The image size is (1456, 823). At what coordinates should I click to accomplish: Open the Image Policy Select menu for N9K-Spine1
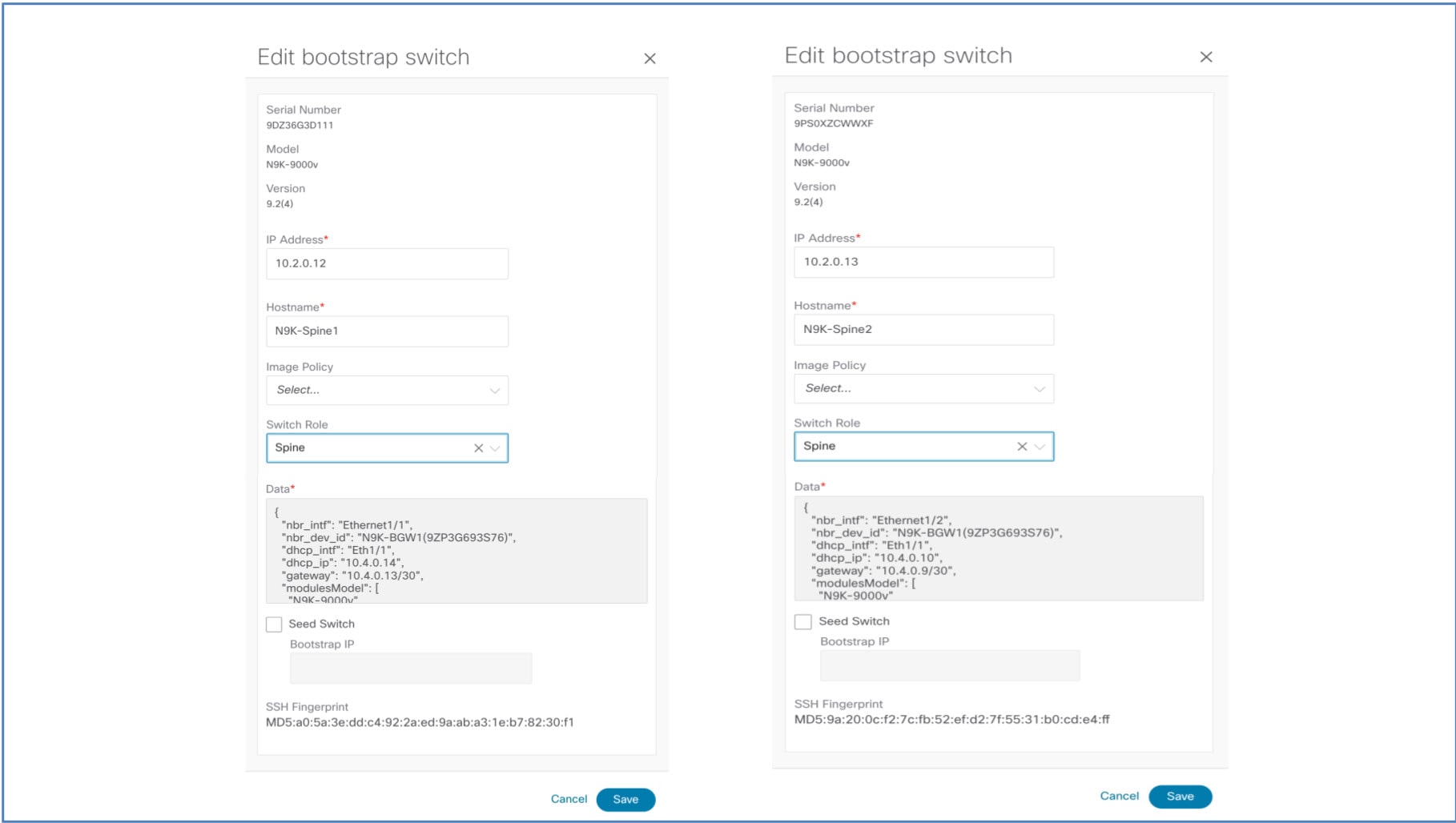coord(387,390)
